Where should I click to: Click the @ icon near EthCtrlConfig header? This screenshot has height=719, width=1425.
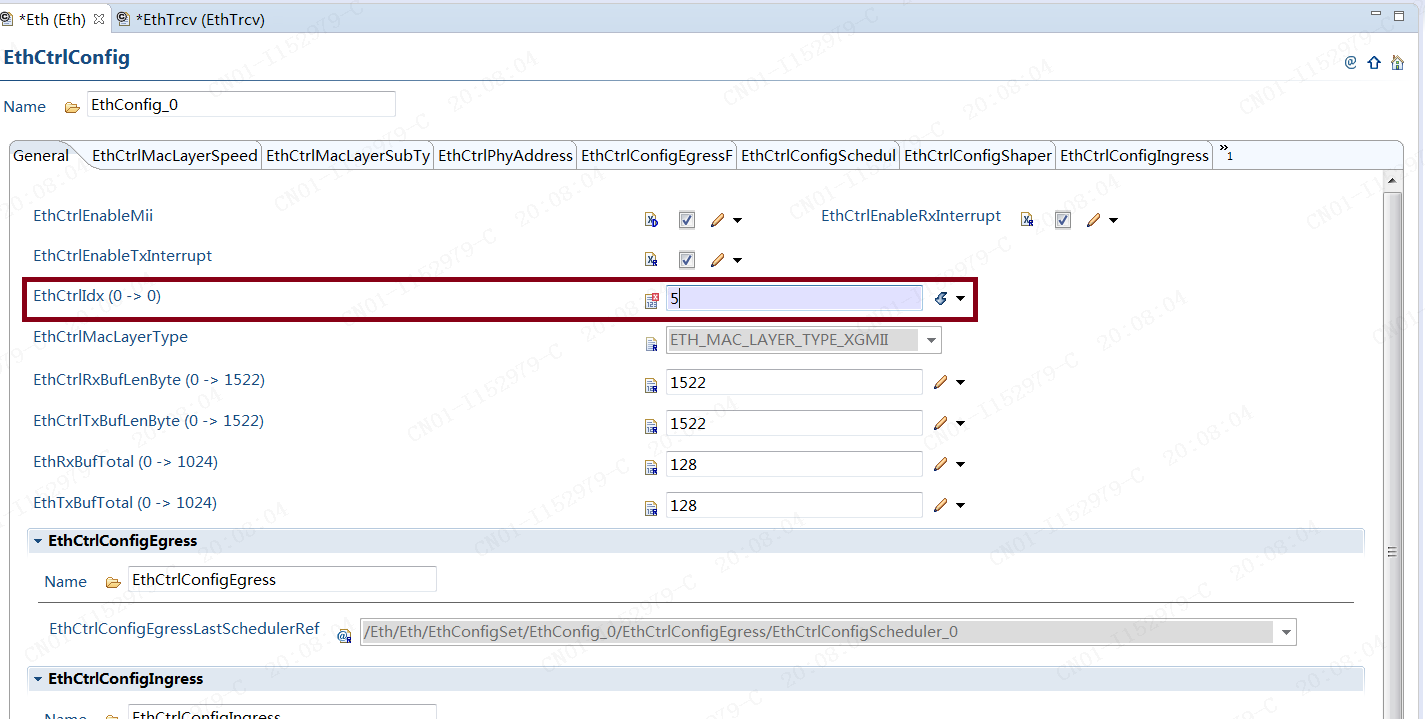(1350, 62)
